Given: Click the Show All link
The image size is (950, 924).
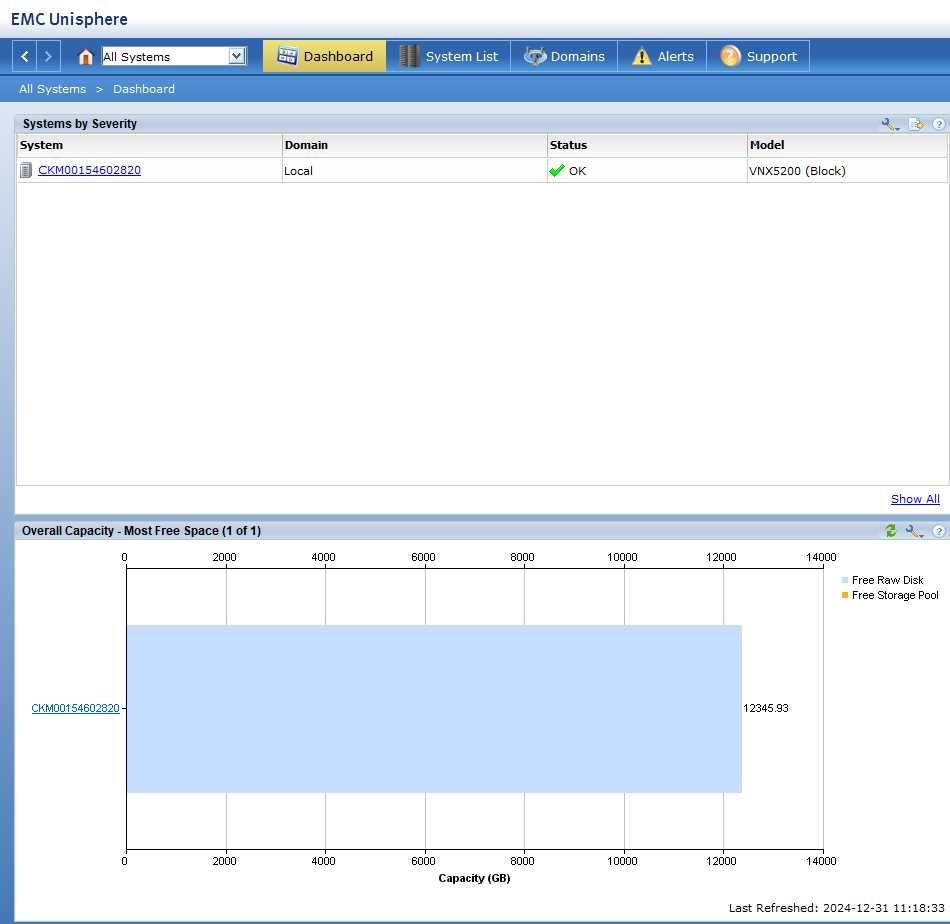Looking at the screenshot, I should [x=915, y=499].
